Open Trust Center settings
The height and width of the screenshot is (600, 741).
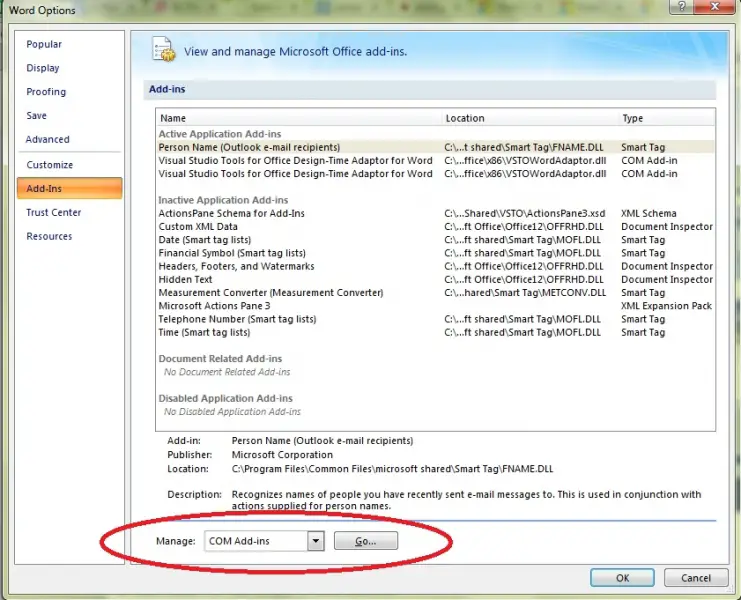[53, 213]
